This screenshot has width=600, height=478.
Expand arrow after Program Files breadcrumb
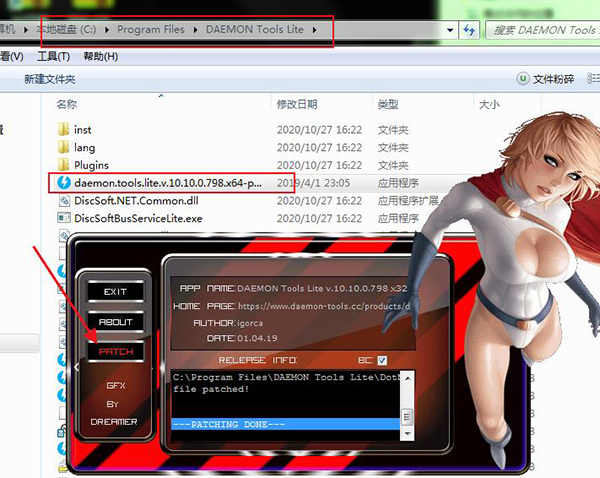click(196, 29)
